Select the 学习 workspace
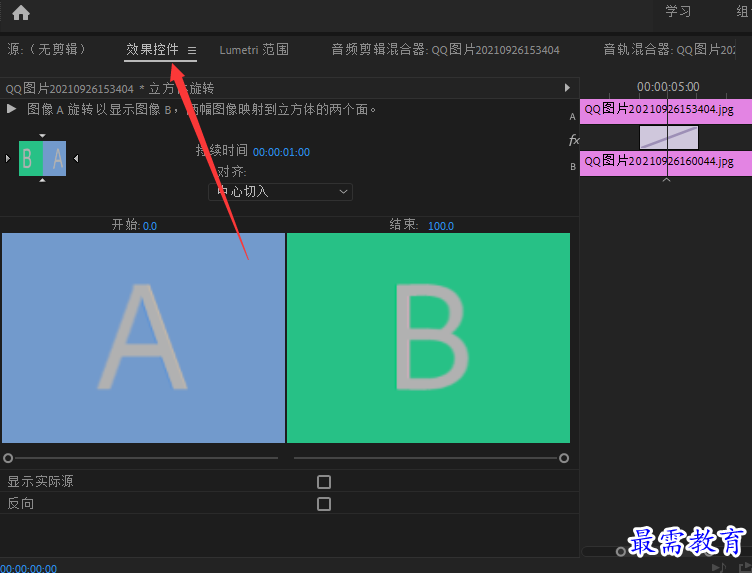The width and height of the screenshot is (752, 573). click(678, 12)
